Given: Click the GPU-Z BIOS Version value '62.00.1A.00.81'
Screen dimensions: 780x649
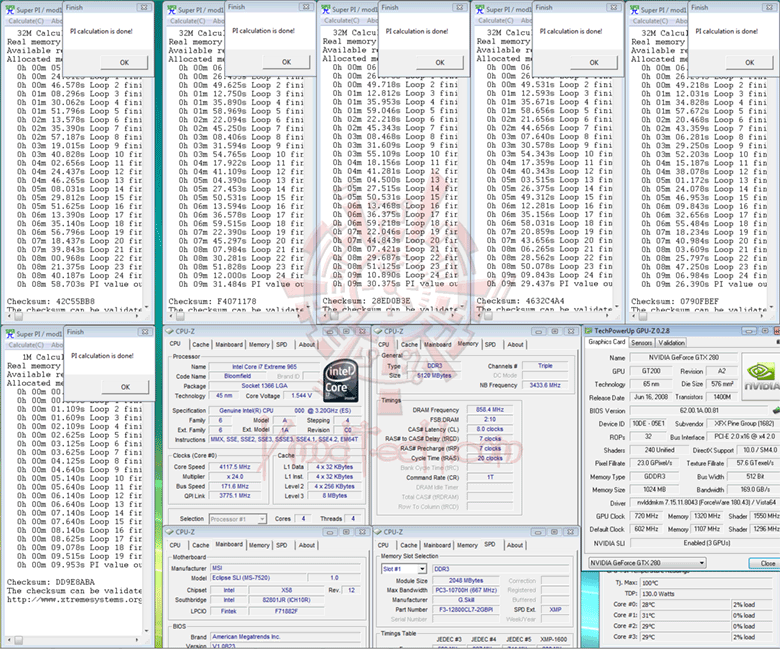Looking at the screenshot, I should (699, 411).
